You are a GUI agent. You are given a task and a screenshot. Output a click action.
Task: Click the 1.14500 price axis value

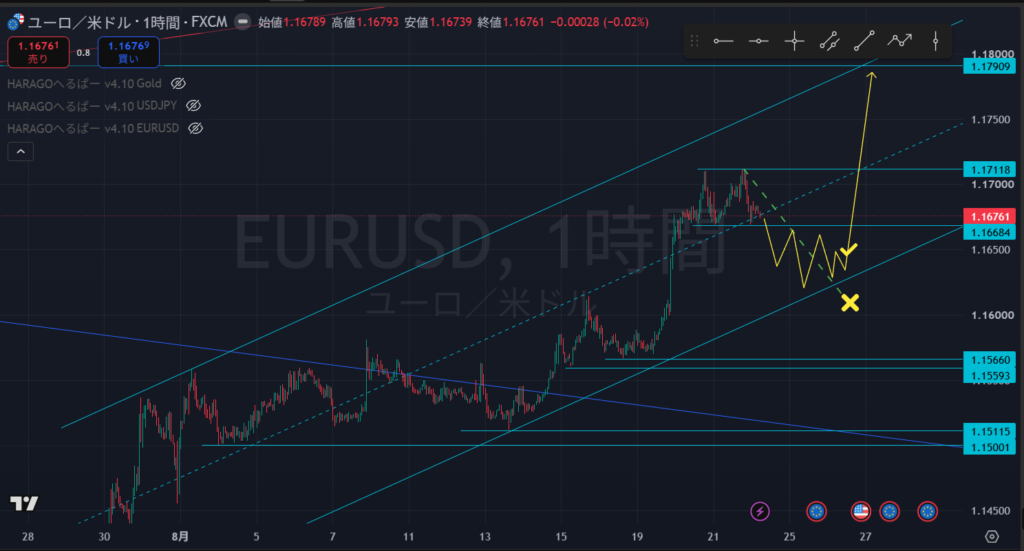pos(991,511)
